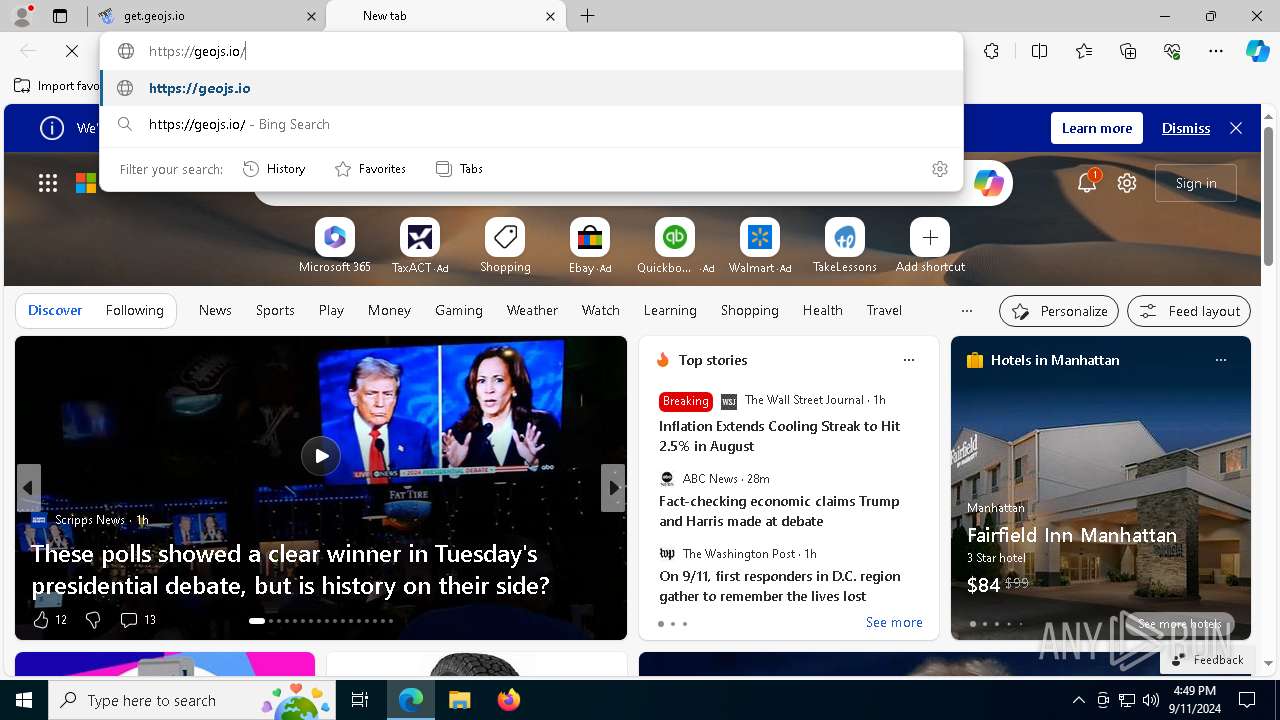The width and height of the screenshot is (1280, 720).
Task: Open Inflation Extends Cooling Streak headline
Action: (x=780, y=436)
